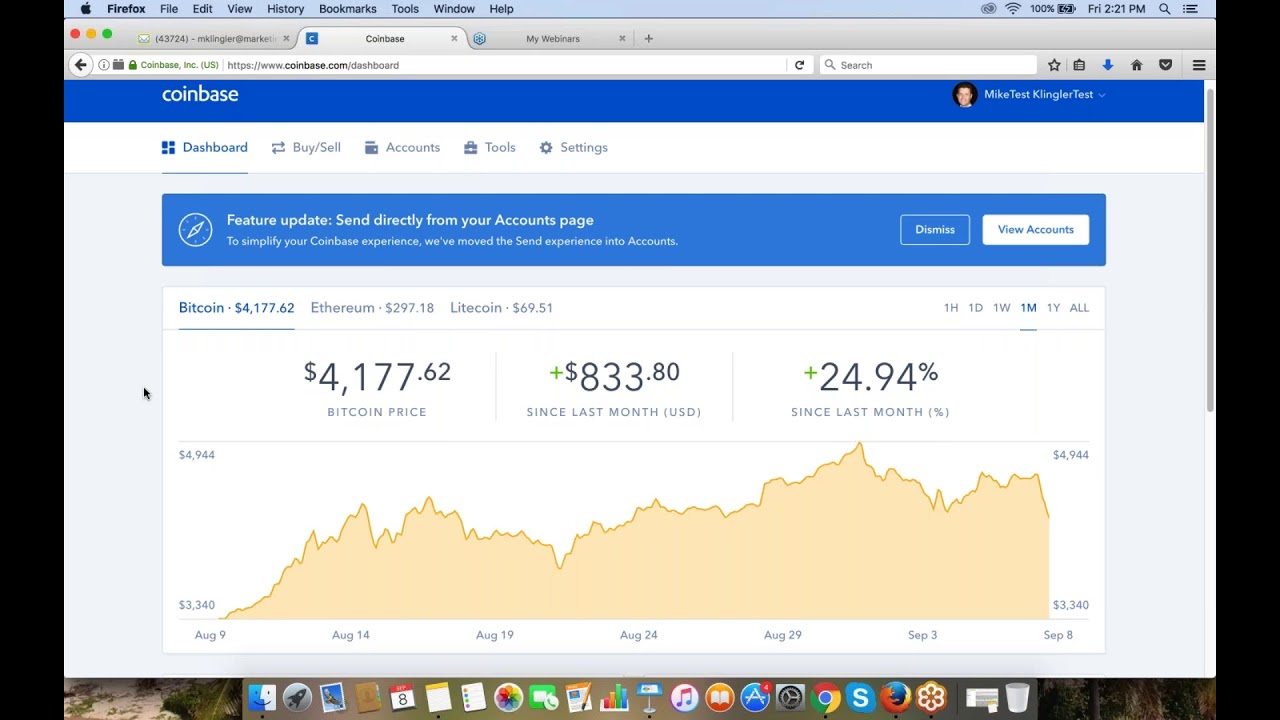This screenshot has width=1280, height=720.
Task: Open the View menu
Action: (x=240, y=9)
